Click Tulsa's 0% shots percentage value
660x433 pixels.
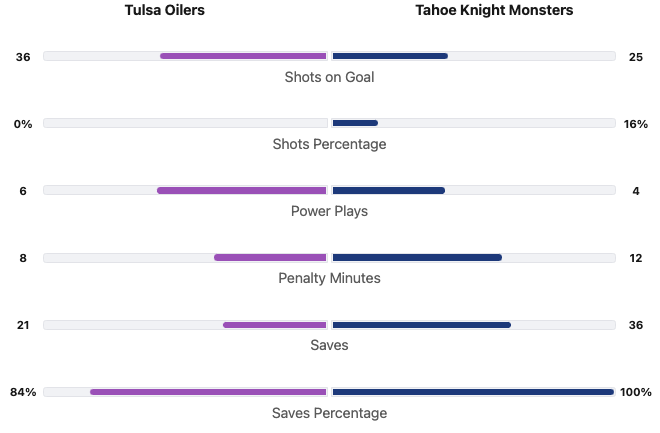coord(23,124)
